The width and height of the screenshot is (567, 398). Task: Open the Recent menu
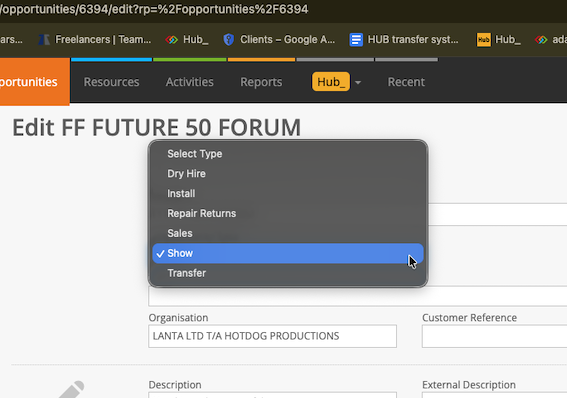(406, 82)
